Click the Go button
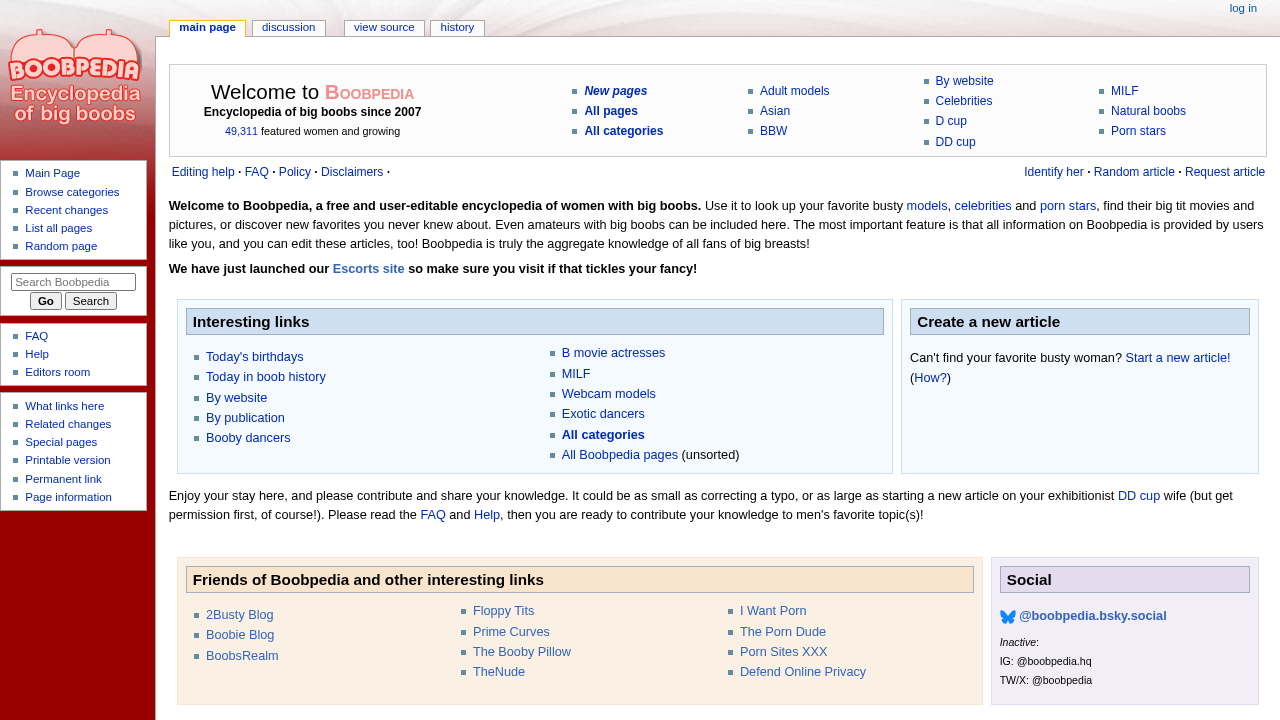Image resolution: width=1280 pixels, height=720 pixels. (x=46, y=301)
